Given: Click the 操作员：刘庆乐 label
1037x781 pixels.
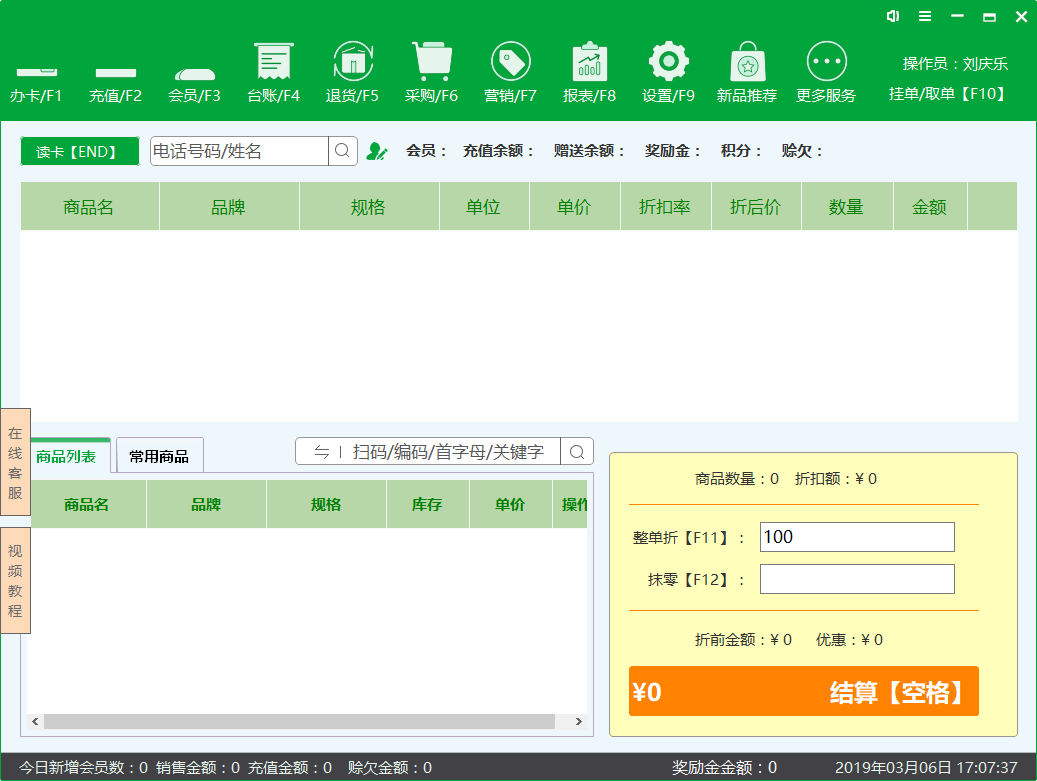Looking at the screenshot, I should (x=955, y=63).
